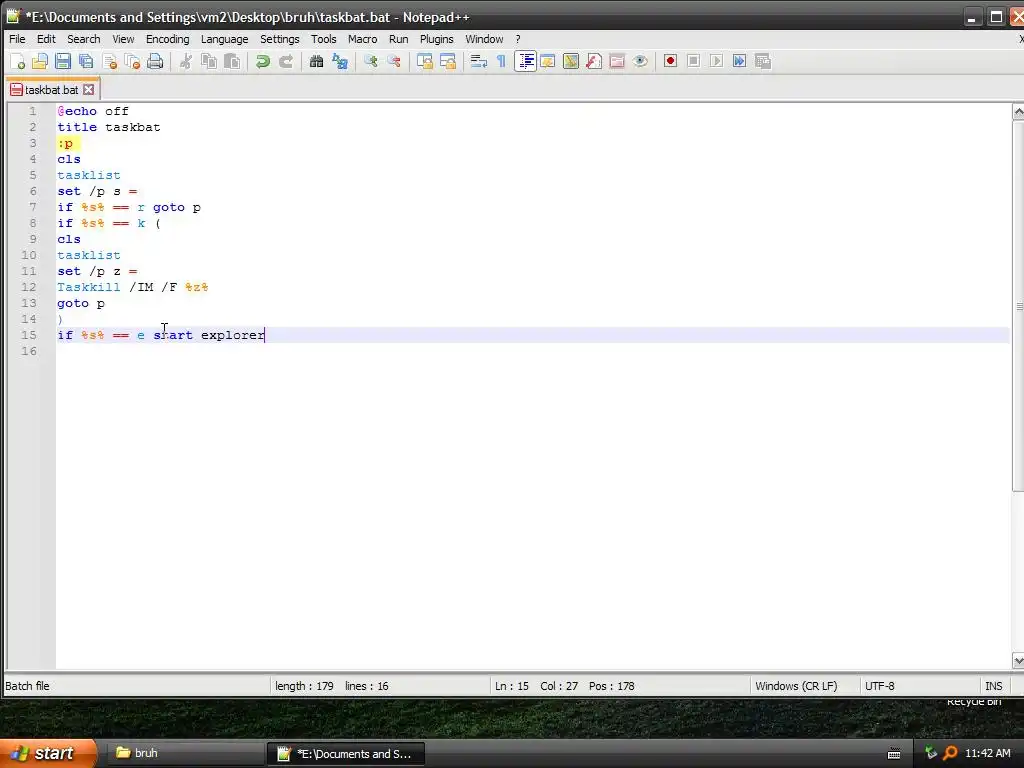Open the Tools menu
This screenshot has height=768, width=1024.
(323, 39)
